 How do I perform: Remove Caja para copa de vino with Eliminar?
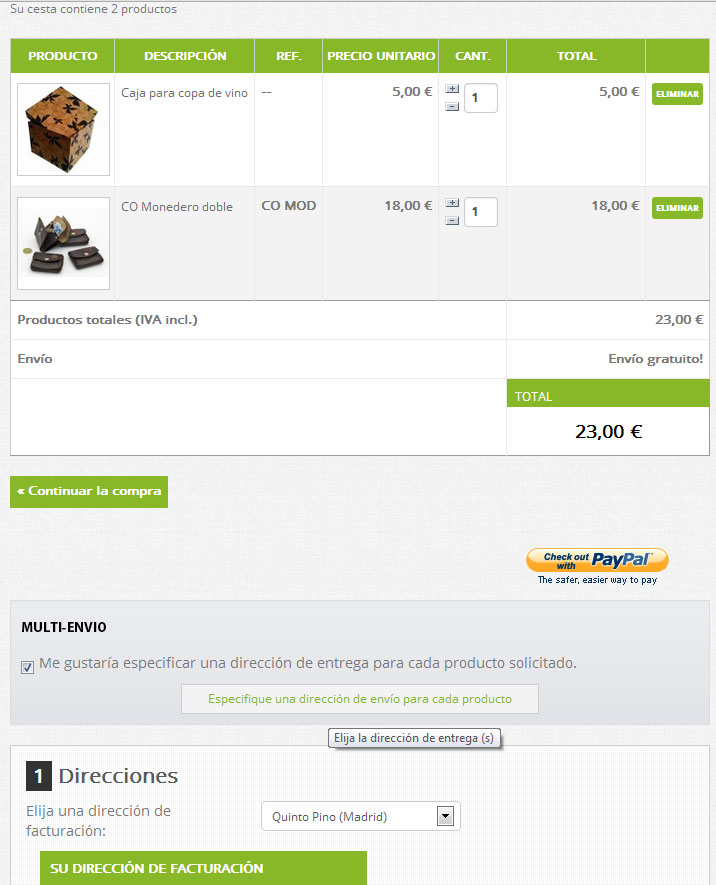click(x=677, y=94)
